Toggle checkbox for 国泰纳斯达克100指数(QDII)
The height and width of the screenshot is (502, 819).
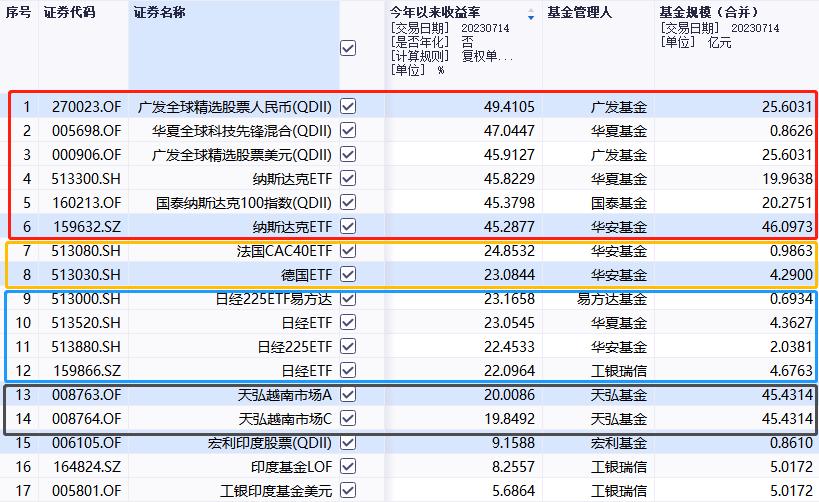point(348,203)
